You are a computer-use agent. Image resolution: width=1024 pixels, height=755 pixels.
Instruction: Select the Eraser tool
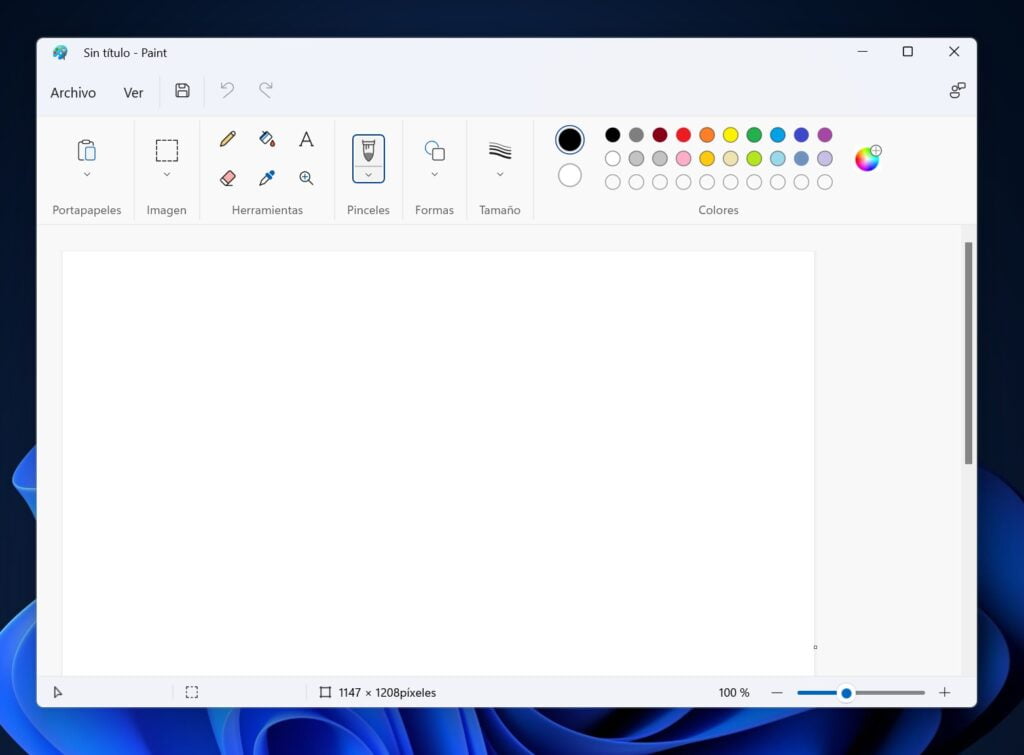tap(227, 178)
